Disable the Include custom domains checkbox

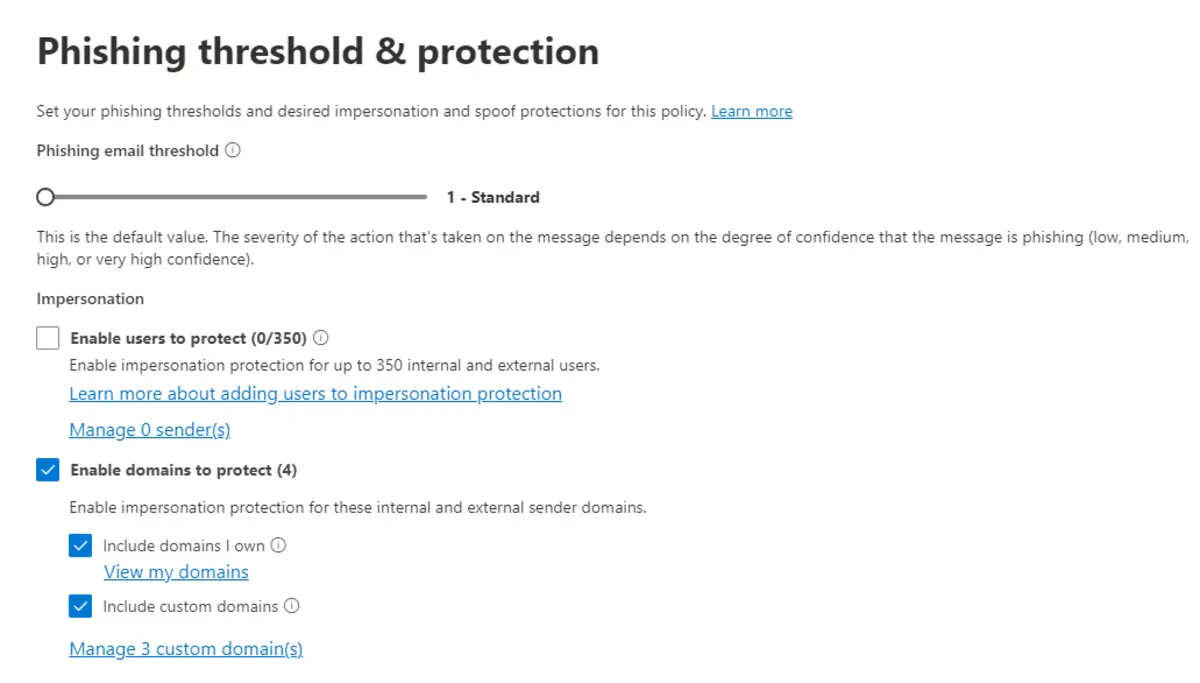click(x=81, y=606)
